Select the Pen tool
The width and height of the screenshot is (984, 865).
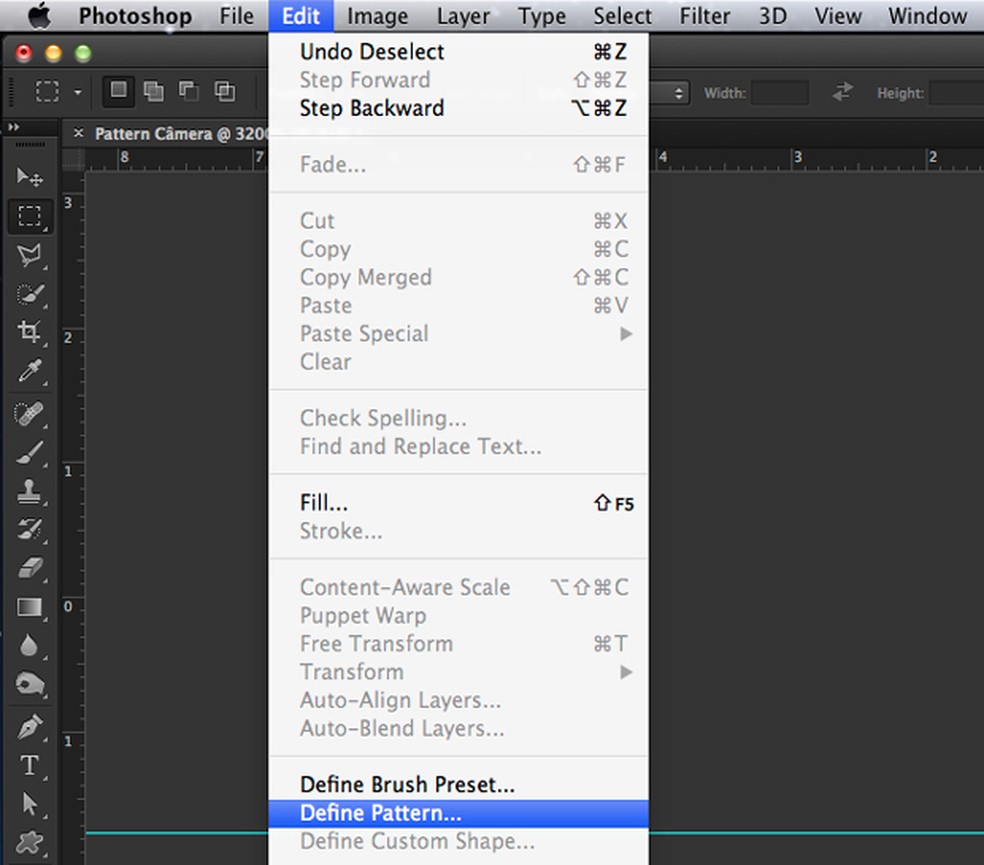click(x=29, y=727)
